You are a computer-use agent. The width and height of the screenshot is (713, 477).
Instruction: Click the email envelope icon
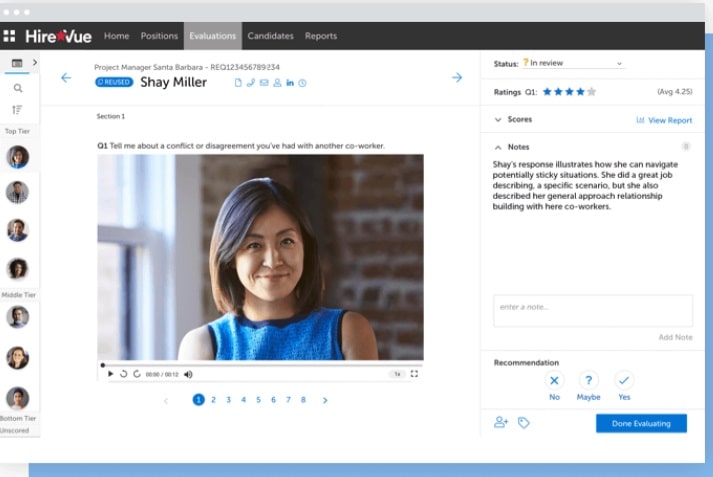pos(264,83)
